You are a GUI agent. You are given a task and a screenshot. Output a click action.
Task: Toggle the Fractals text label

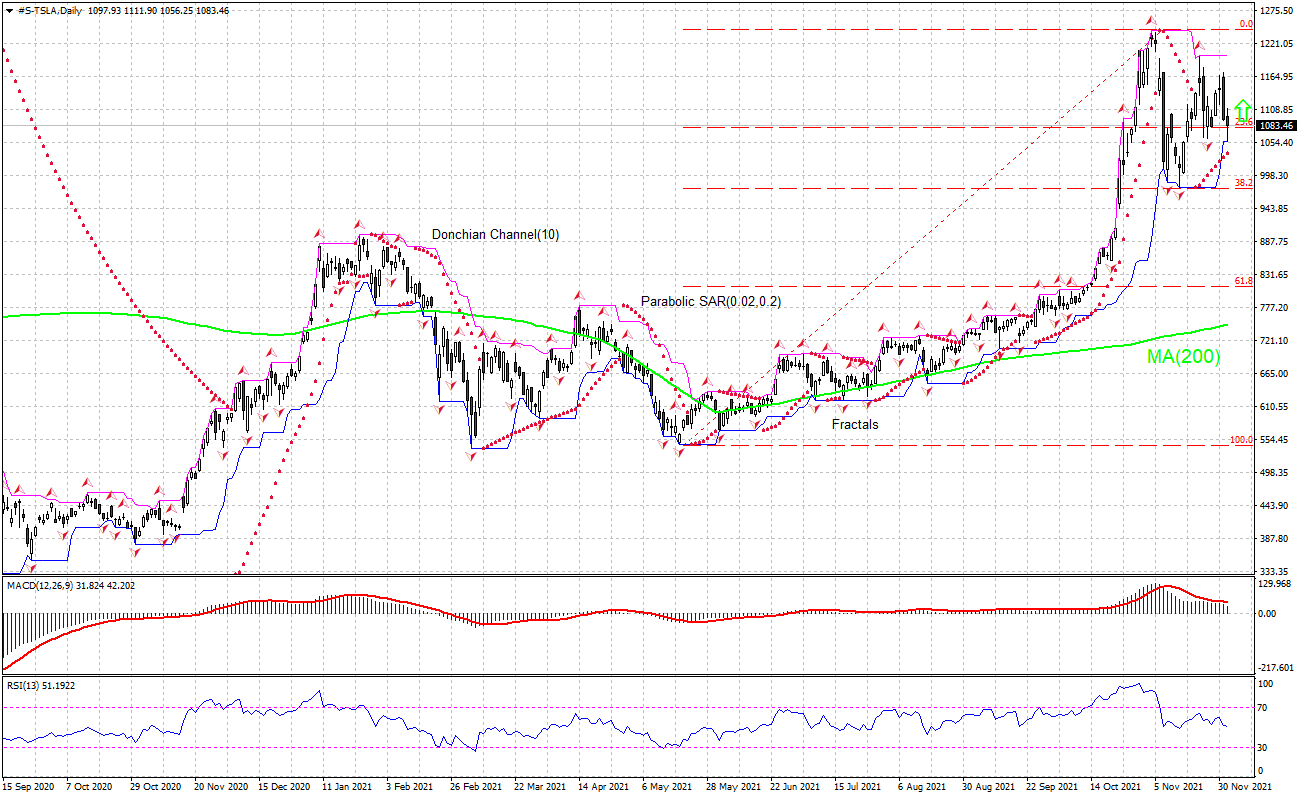pyautogui.click(x=854, y=424)
